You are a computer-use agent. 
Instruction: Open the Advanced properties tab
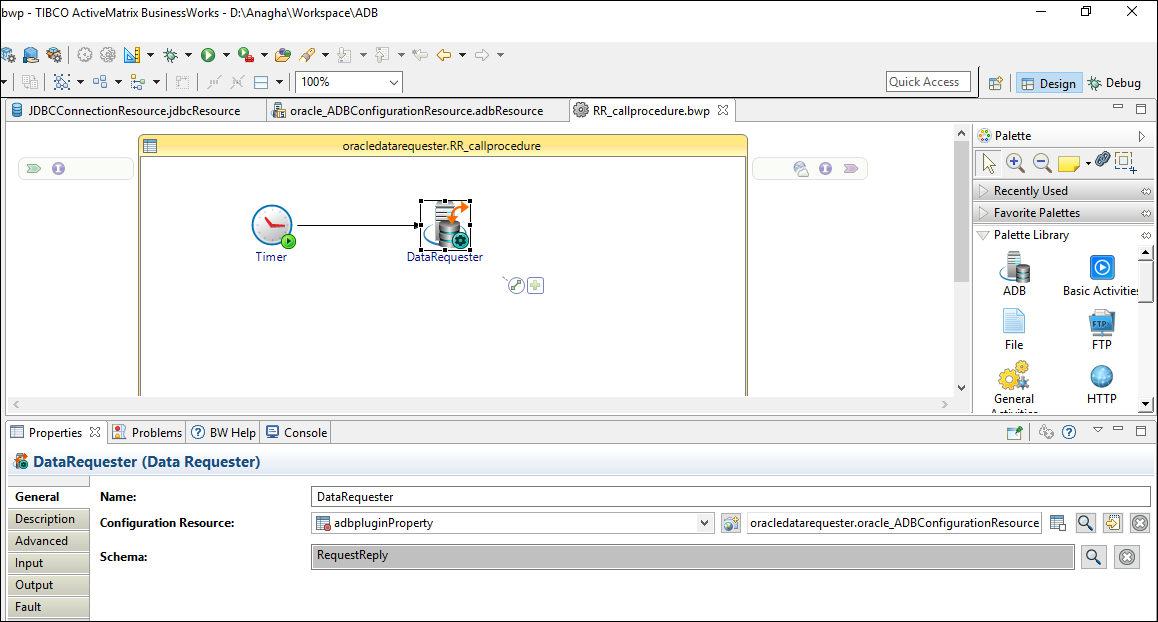point(42,541)
